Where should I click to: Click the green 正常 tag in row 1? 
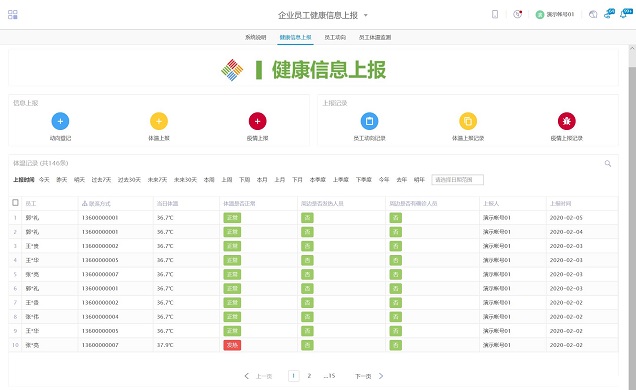point(232,218)
